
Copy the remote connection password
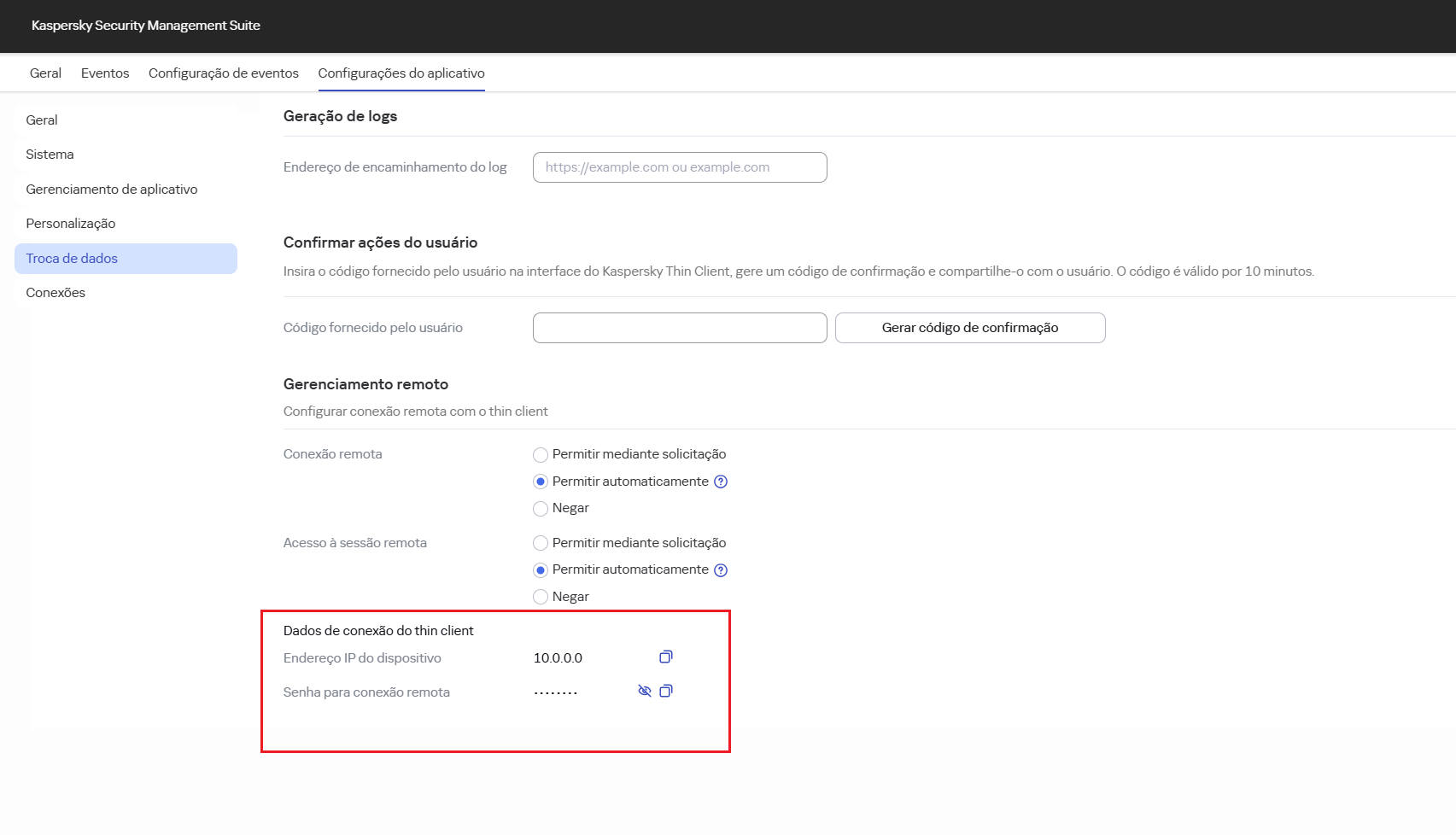pos(666,692)
